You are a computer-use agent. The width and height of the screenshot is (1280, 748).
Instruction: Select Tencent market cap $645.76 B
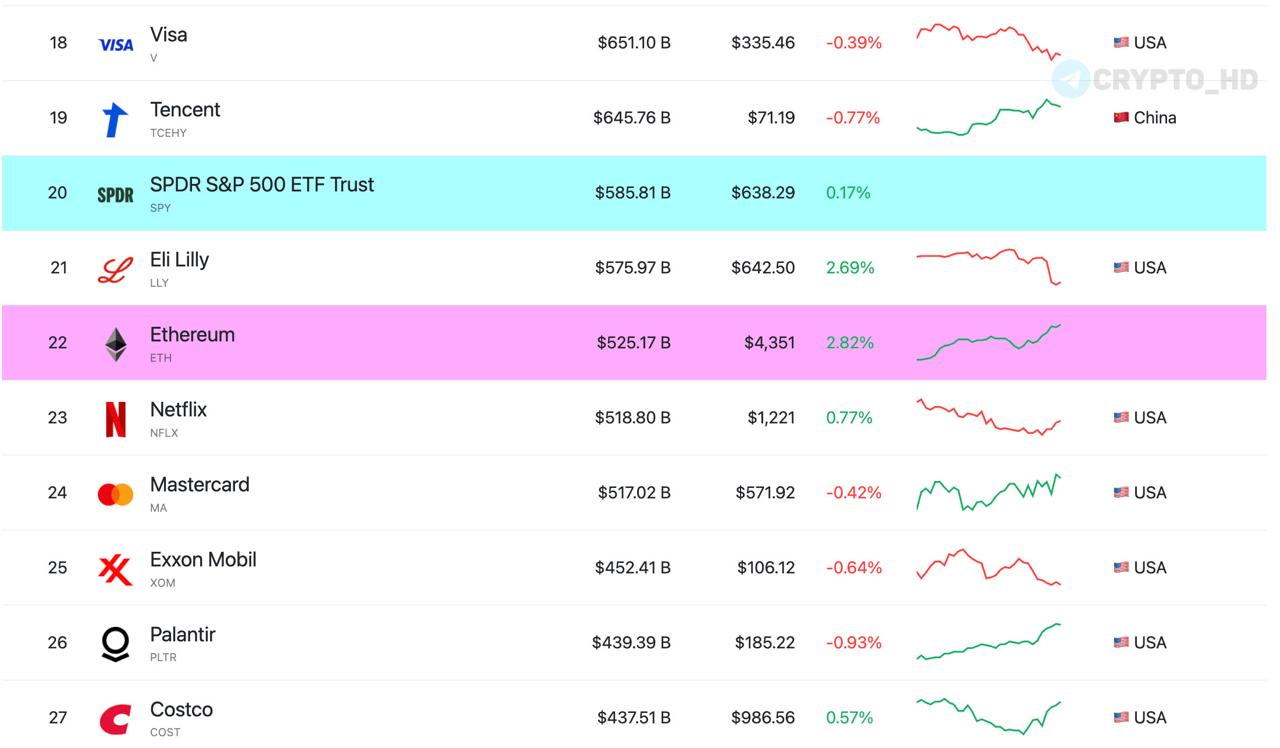click(632, 117)
